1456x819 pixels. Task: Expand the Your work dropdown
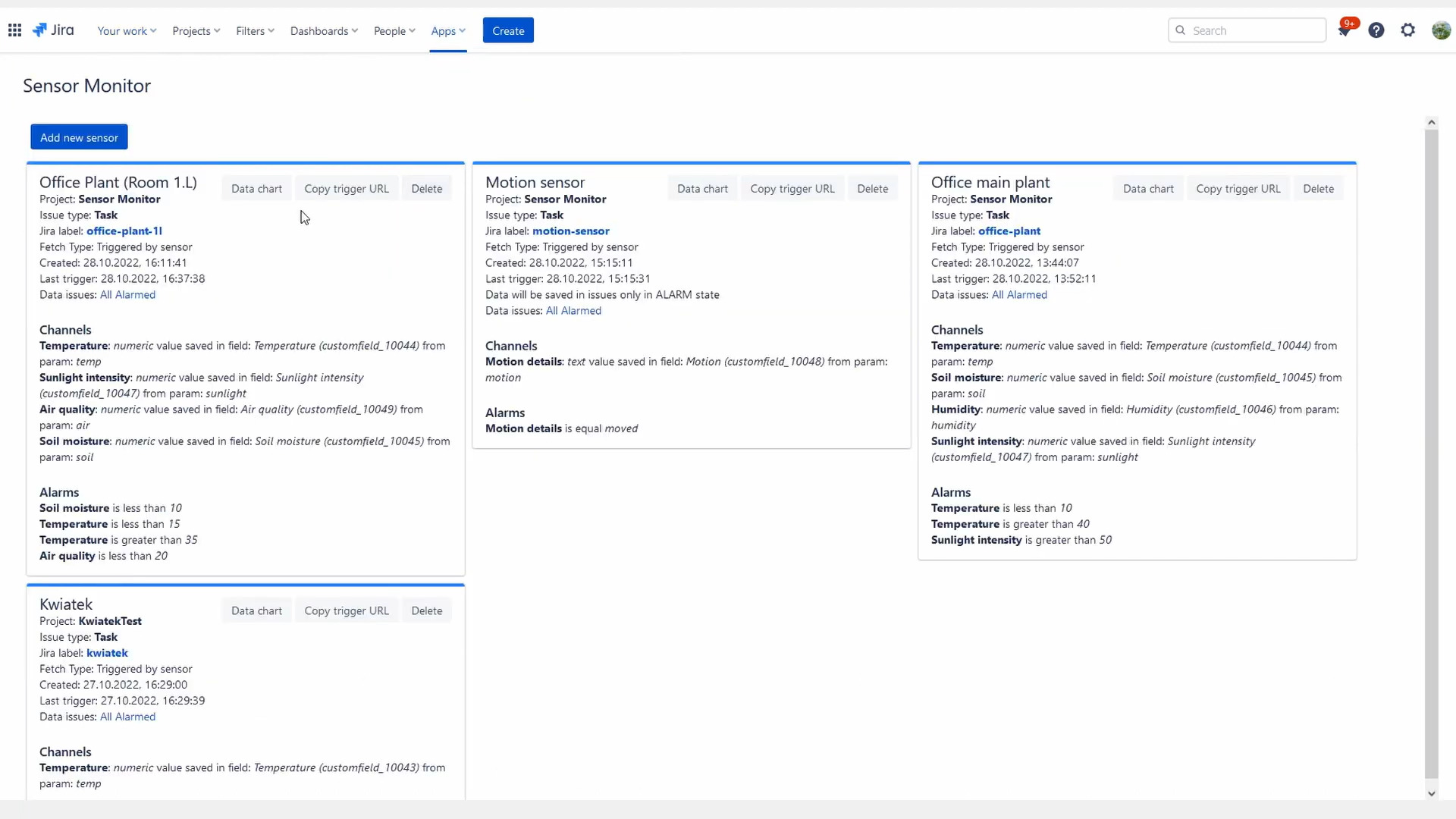tap(127, 31)
